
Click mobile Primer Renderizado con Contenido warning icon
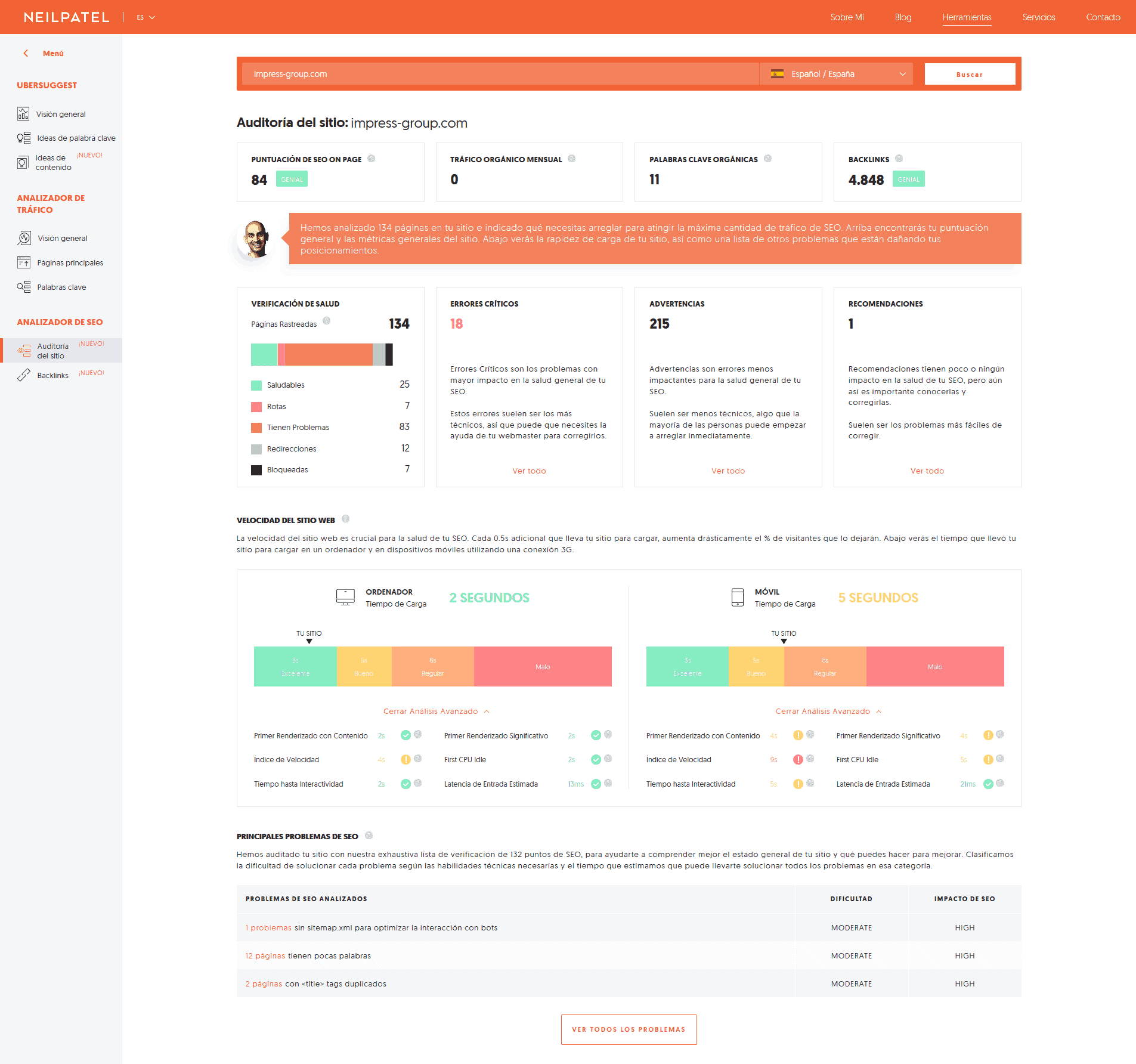pyautogui.click(x=798, y=735)
